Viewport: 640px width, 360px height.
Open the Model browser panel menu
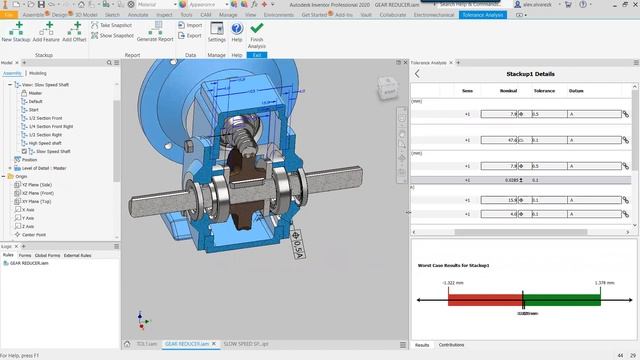(117, 62)
